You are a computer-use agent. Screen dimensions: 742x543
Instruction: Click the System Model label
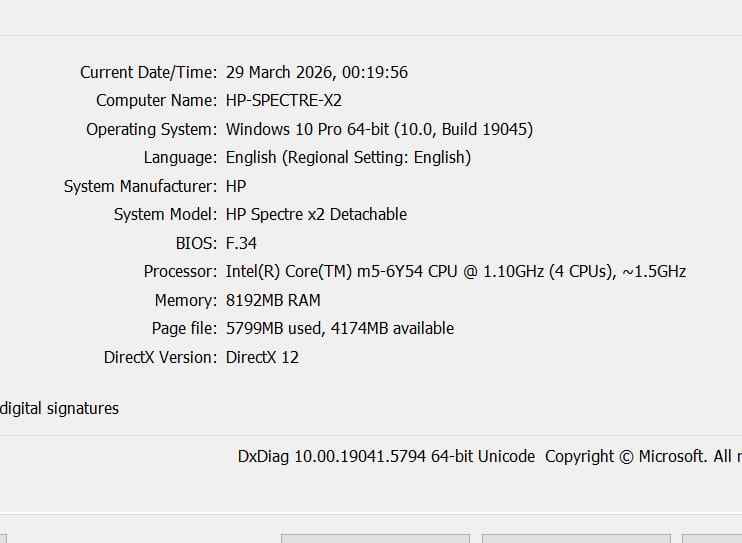165,214
